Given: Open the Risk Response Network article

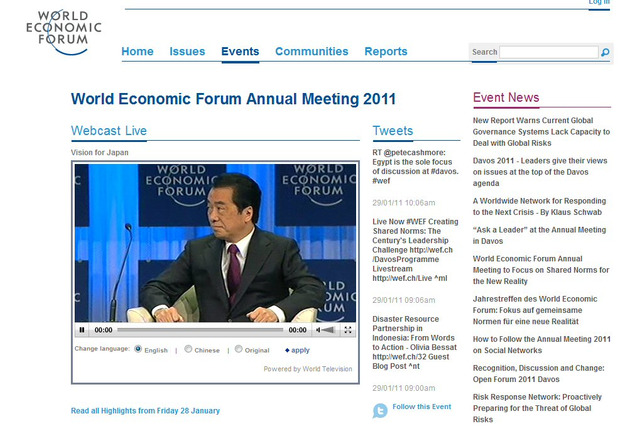Looking at the screenshot, I should [x=537, y=408].
